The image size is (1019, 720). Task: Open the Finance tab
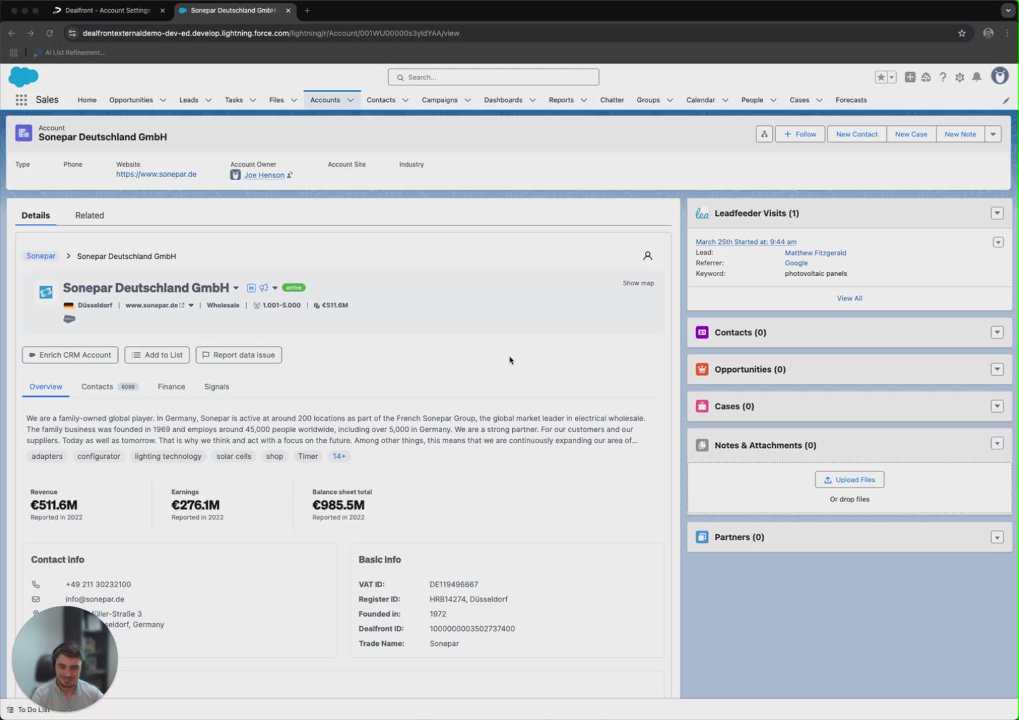(171, 387)
